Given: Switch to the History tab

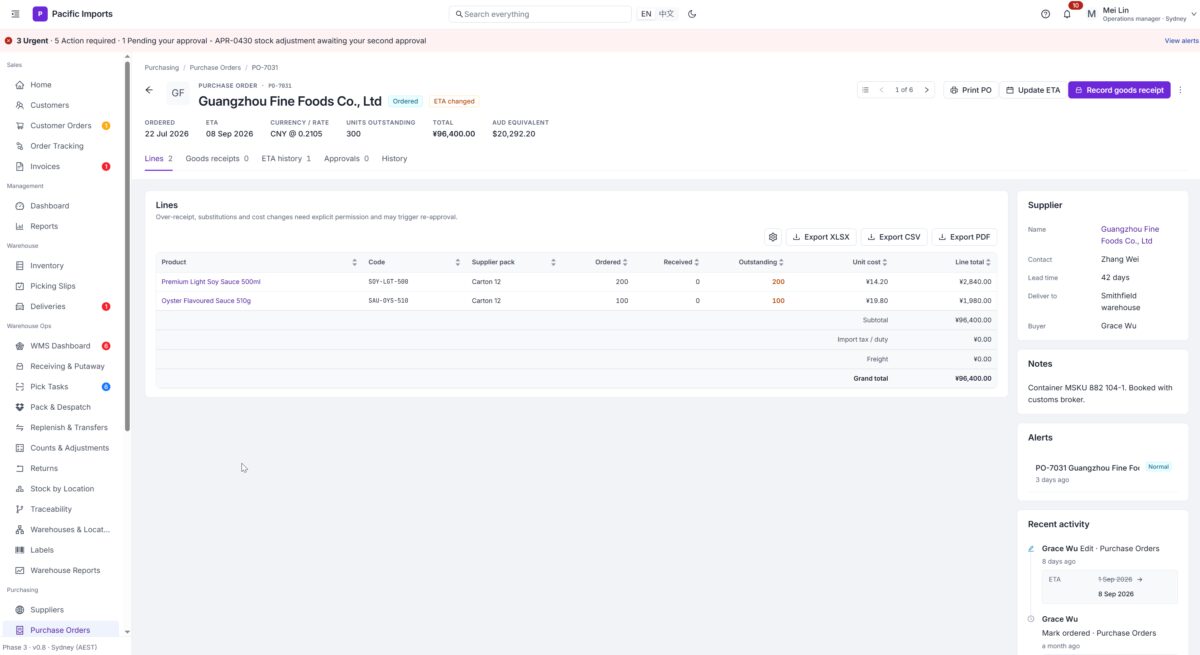Looking at the screenshot, I should (394, 158).
